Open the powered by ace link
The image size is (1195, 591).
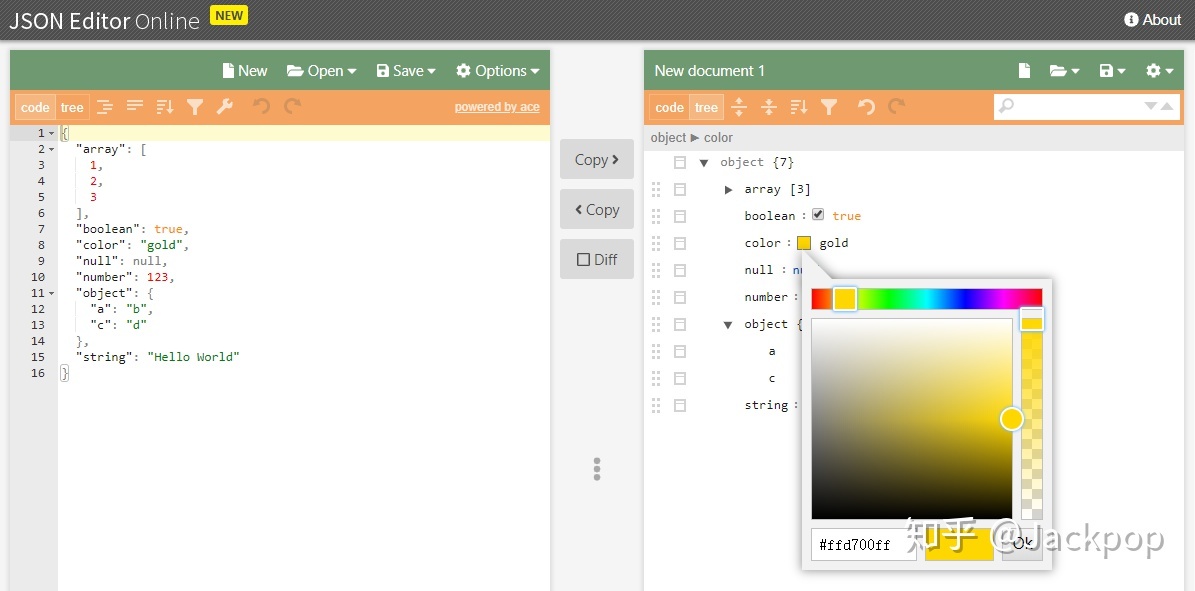(497, 107)
